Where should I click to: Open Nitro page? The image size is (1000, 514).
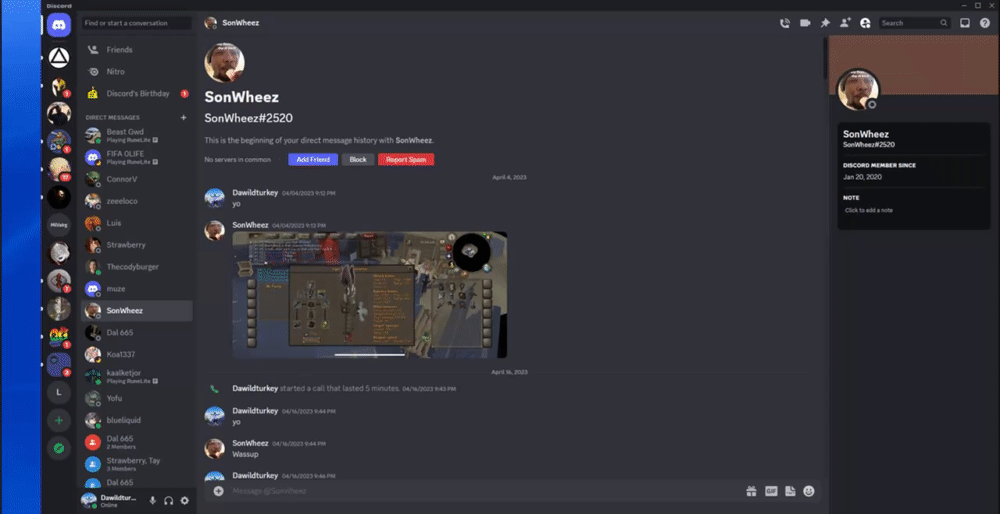(137, 71)
